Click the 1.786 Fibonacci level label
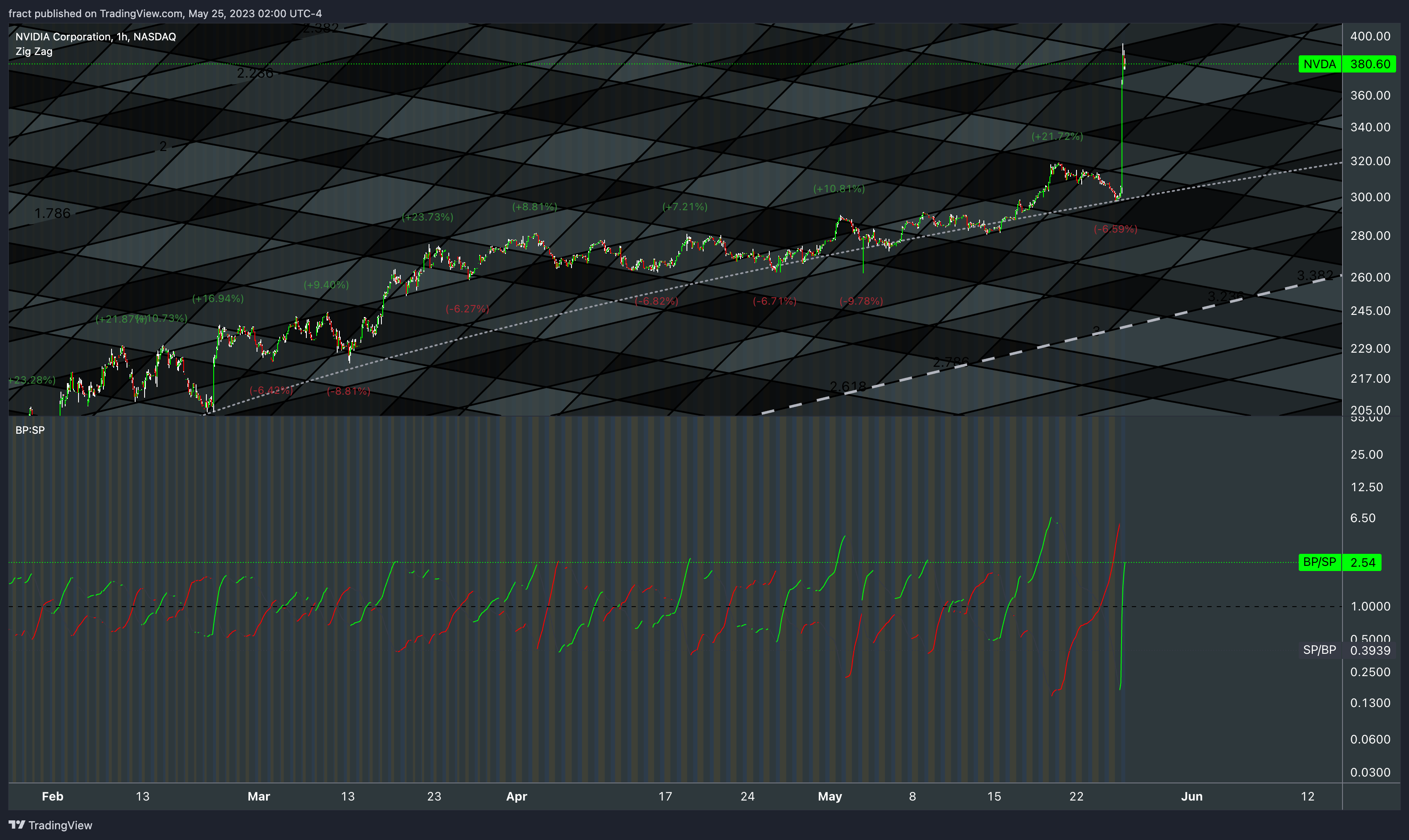Image resolution: width=1409 pixels, height=840 pixels. coord(52,213)
